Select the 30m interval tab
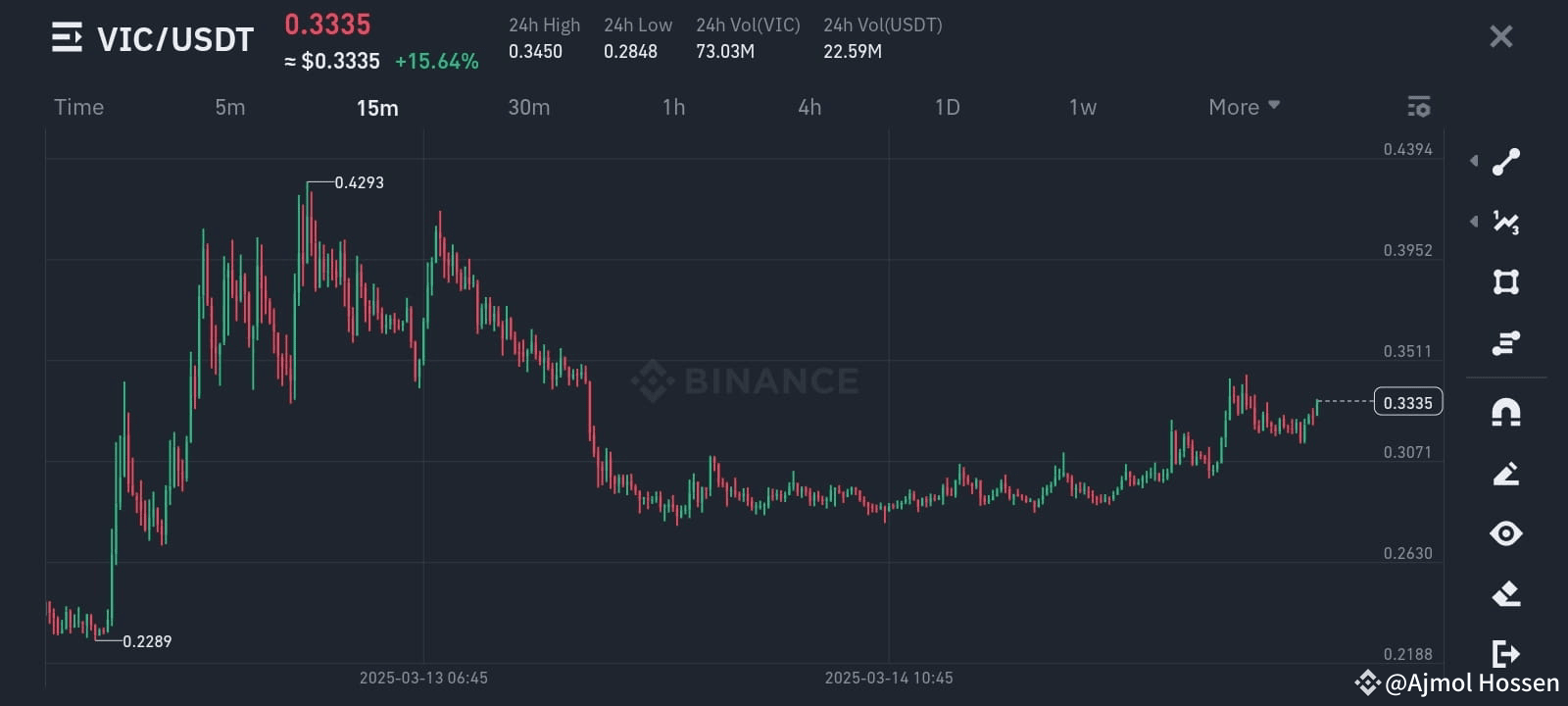The width and height of the screenshot is (1568, 706). pyautogui.click(x=528, y=107)
